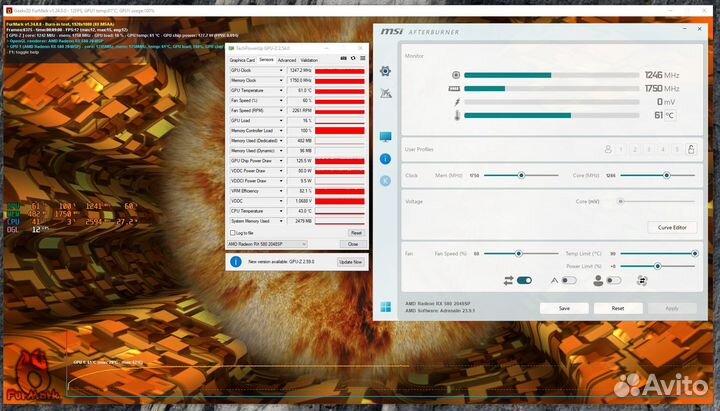
Task: Switch to the Validation tab in GPU-Z
Action: coord(309,60)
